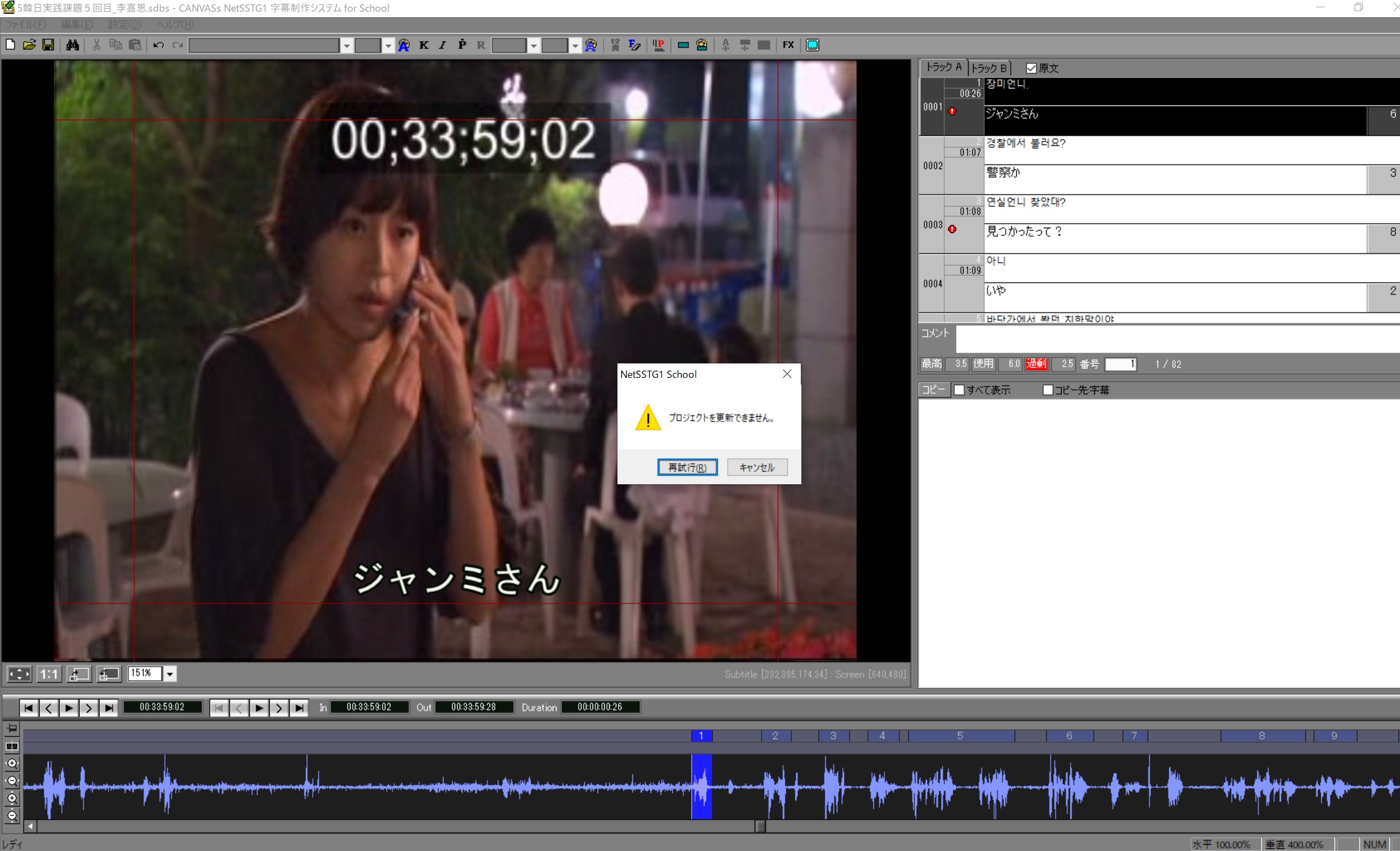Click vertical zoom-out magnifier at bottom left
The height and width of the screenshot is (851, 1400).
12,816
